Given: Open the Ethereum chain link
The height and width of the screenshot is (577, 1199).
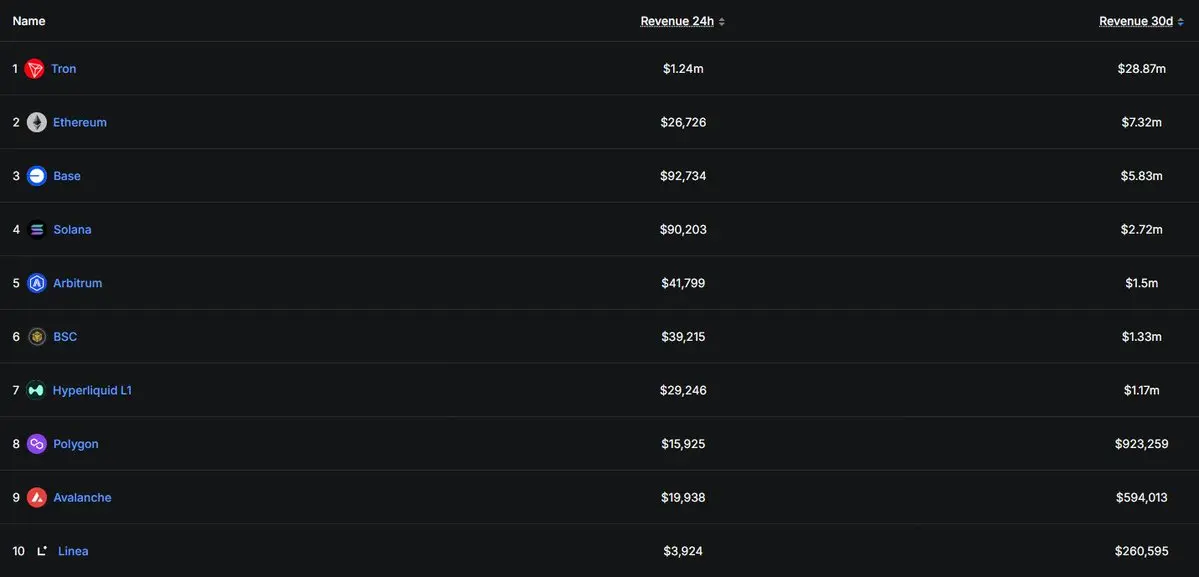Looking at the screenshot, I should (80, 122).
